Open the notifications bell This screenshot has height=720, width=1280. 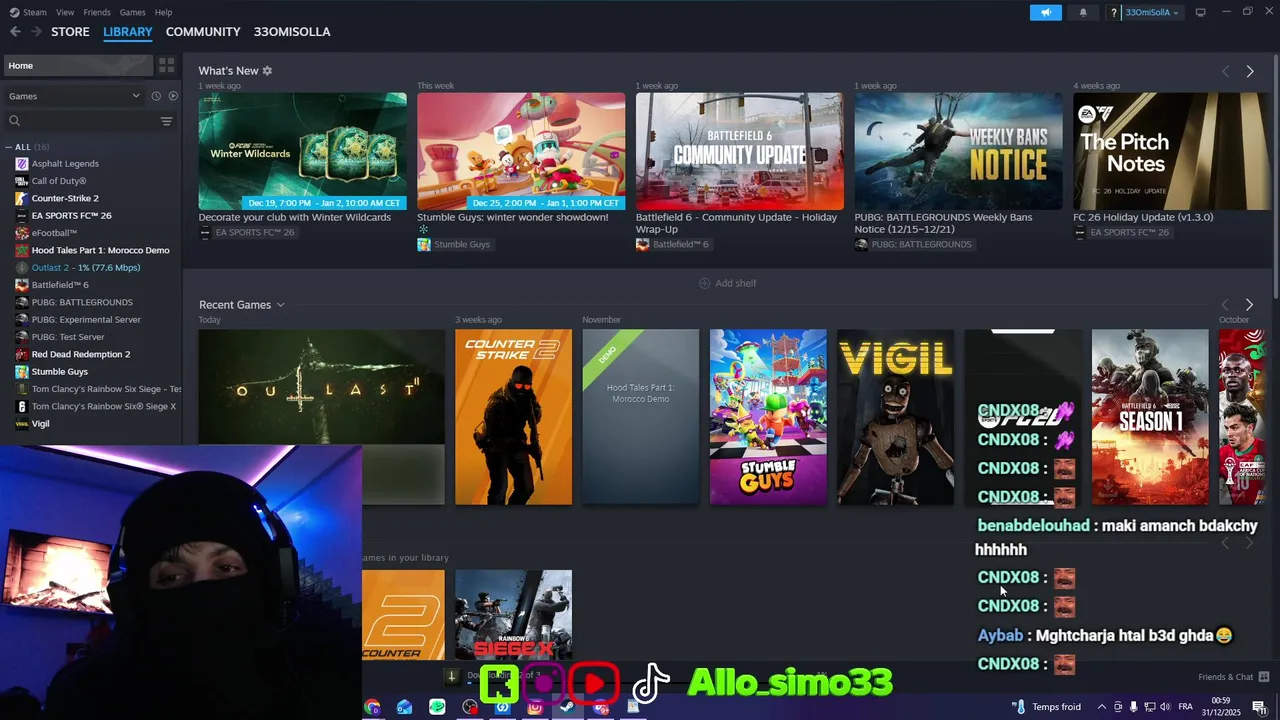(1083, 12)
